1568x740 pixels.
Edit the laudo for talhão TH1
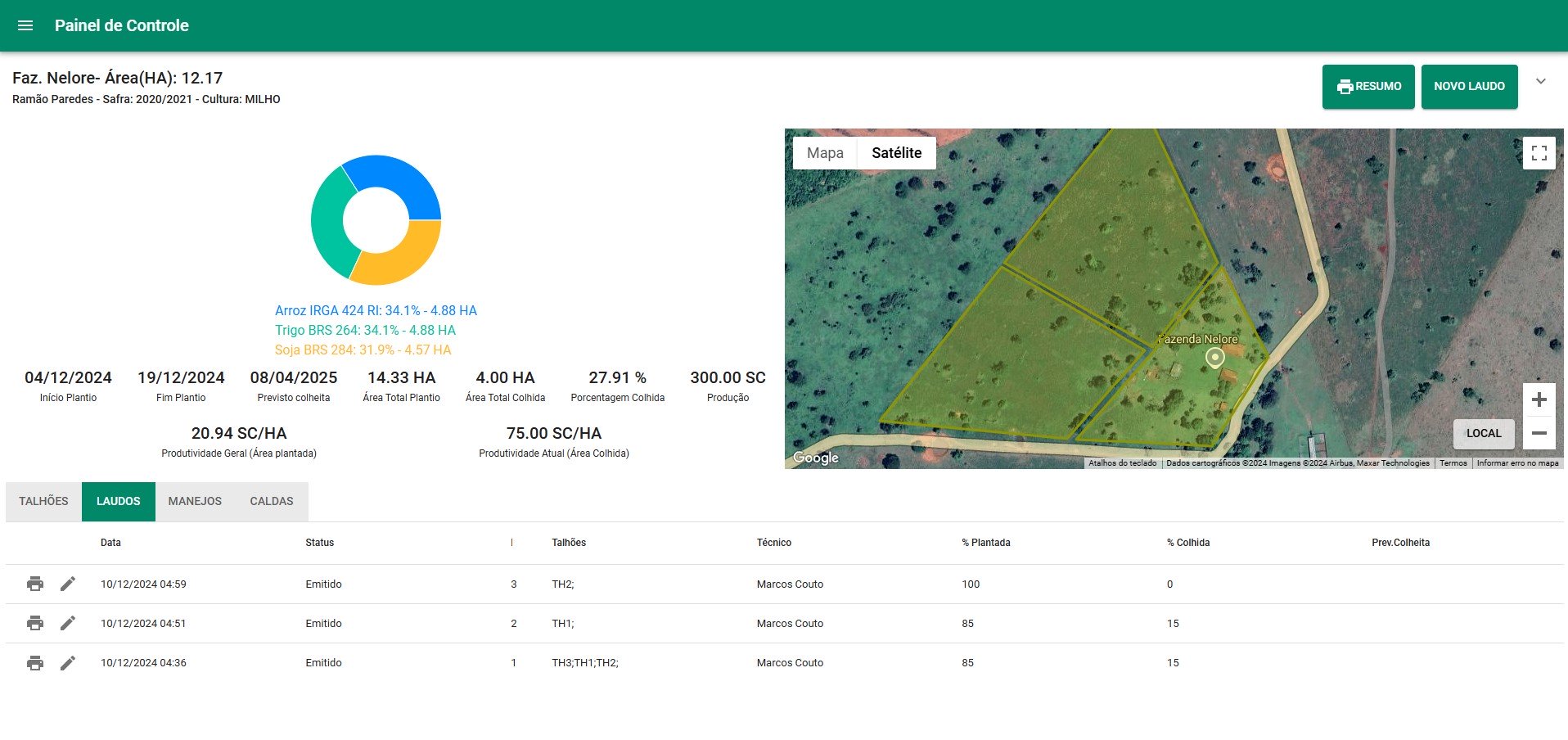tap(68, 623)
